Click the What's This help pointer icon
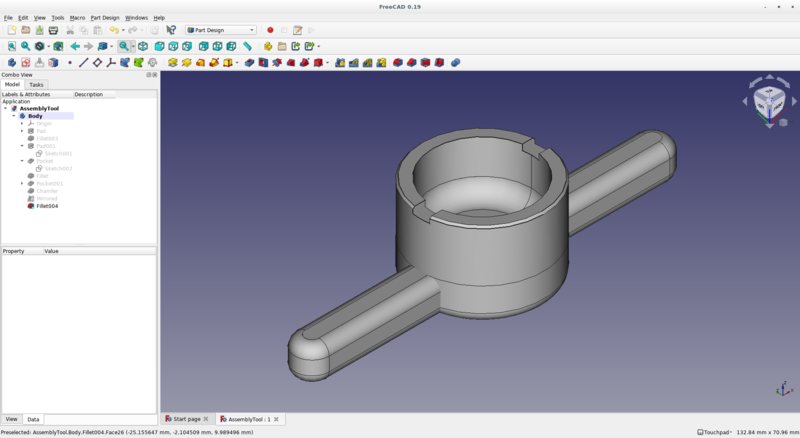This screenshot has width=800, height=438. [171, 30]
